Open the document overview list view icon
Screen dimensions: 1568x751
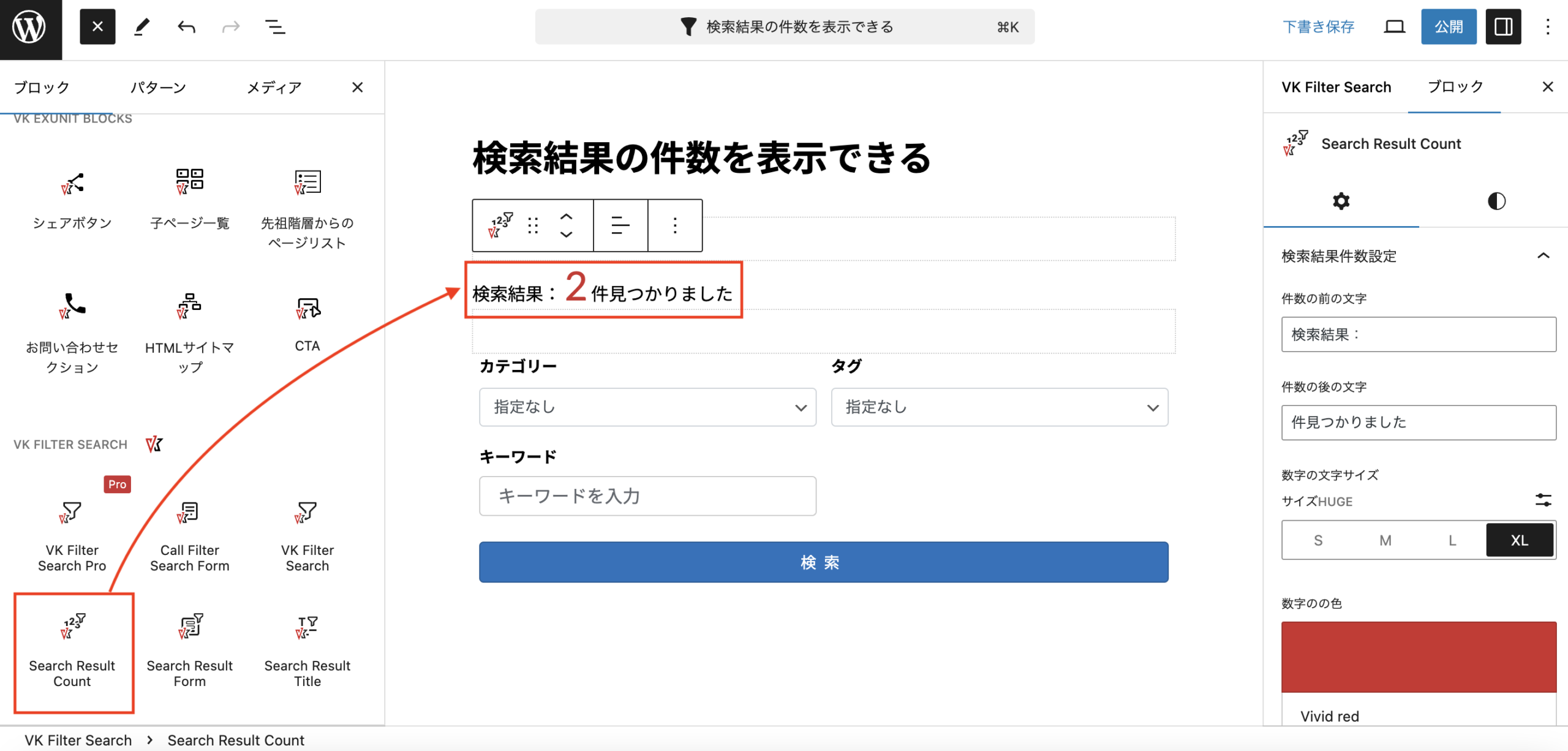[274, 26]
